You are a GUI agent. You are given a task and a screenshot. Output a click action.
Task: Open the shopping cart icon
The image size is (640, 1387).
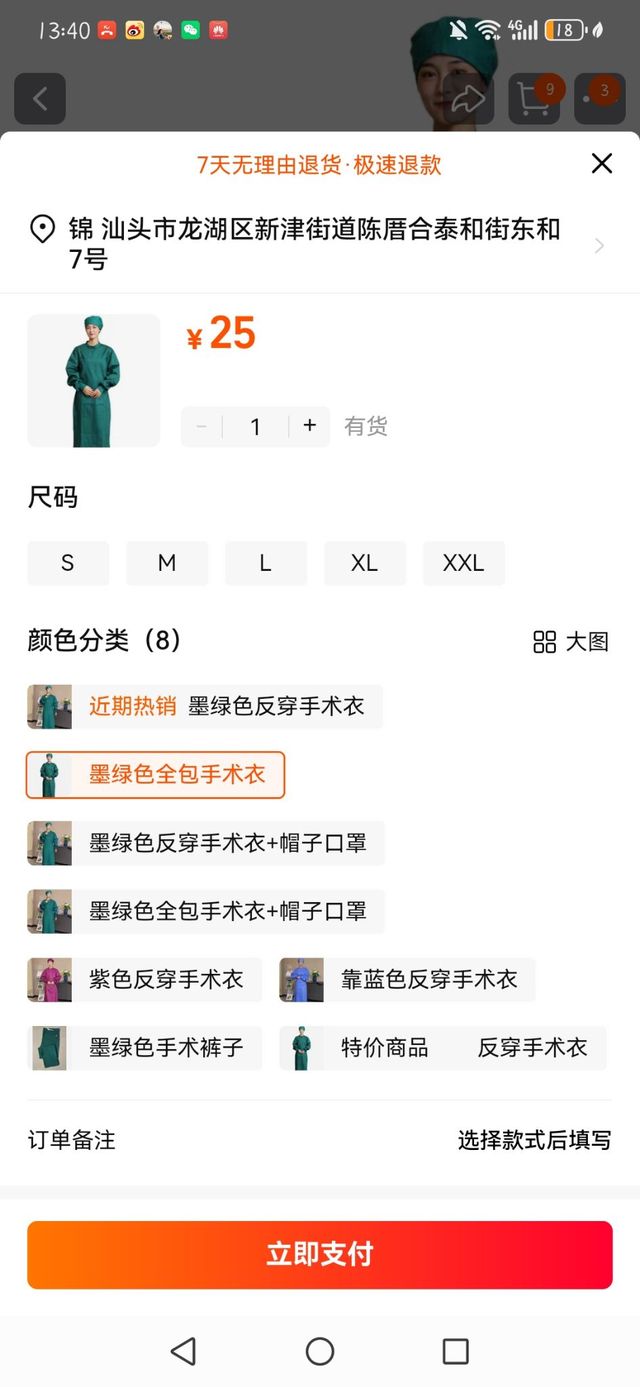click(x=534, y=99)
